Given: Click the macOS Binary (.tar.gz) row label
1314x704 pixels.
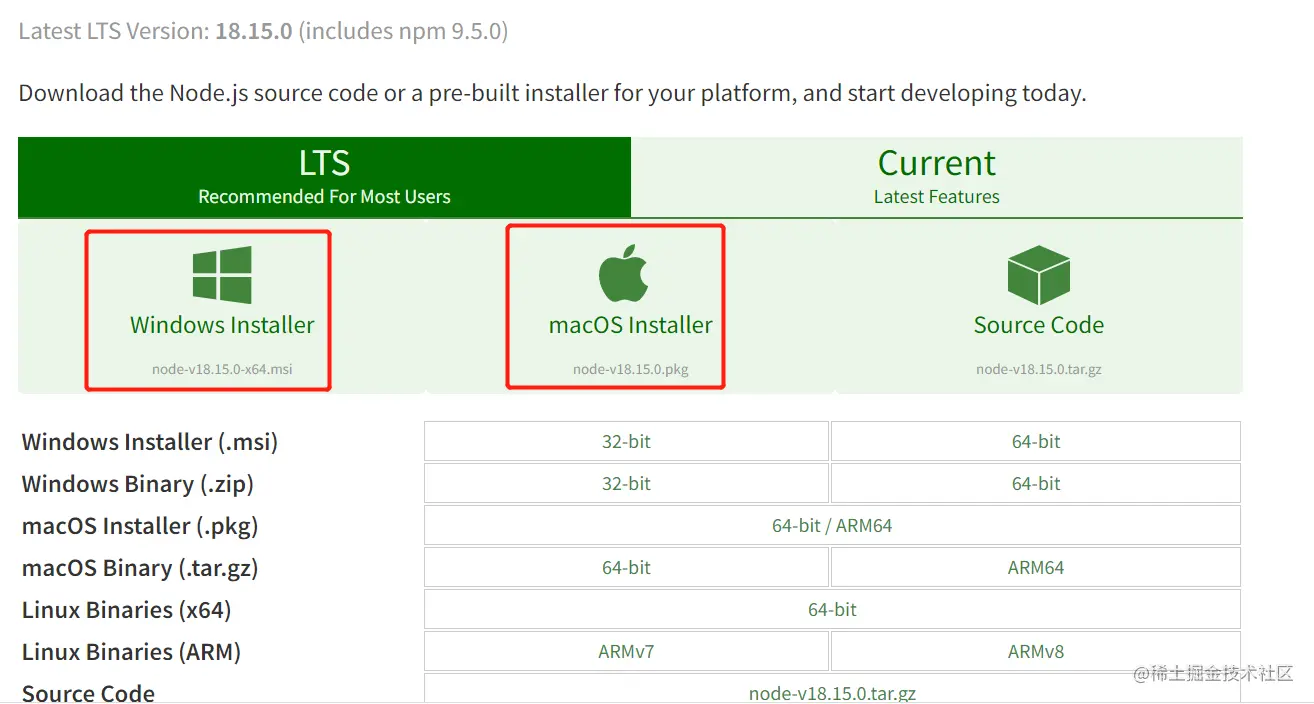Looking at the screenshot, I should click(x=140, y=568).
